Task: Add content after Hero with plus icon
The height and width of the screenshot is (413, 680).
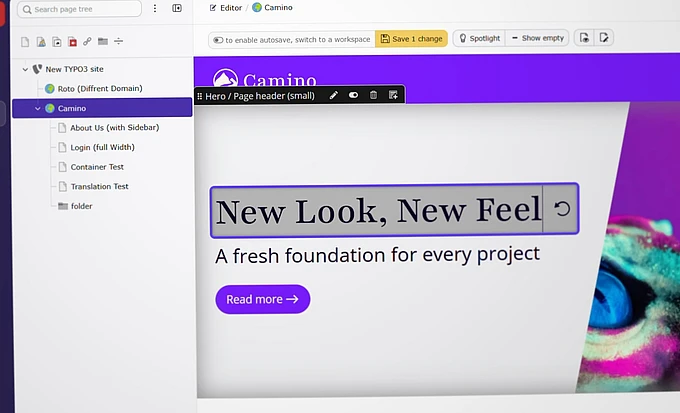Action: point(393,95)
